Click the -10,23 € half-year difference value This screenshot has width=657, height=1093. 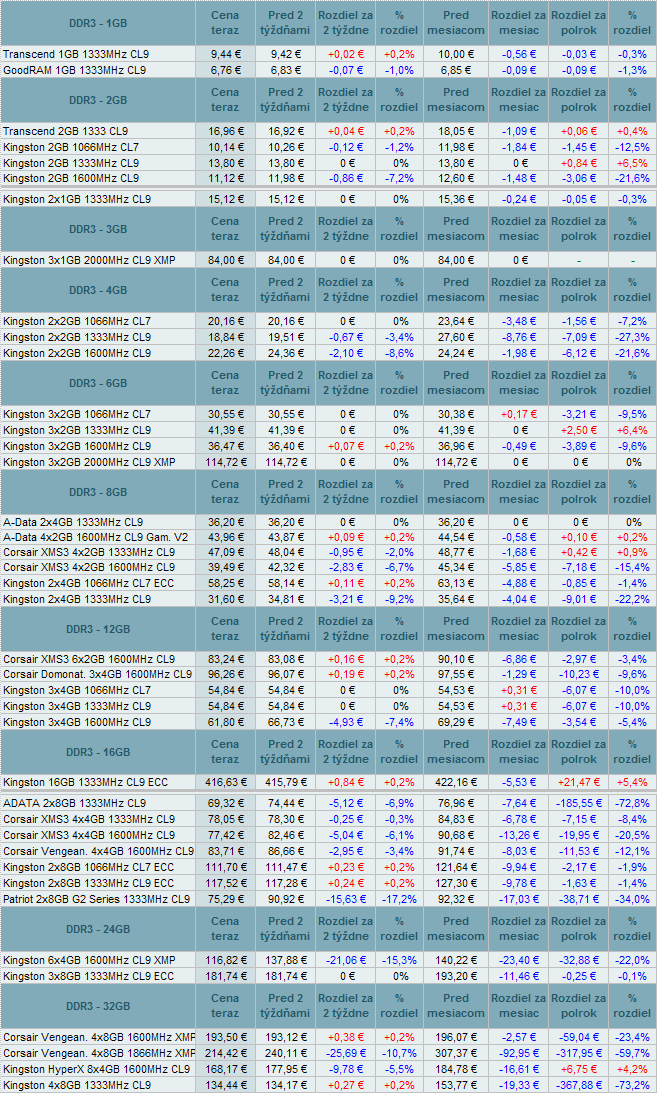click(578, 674)
